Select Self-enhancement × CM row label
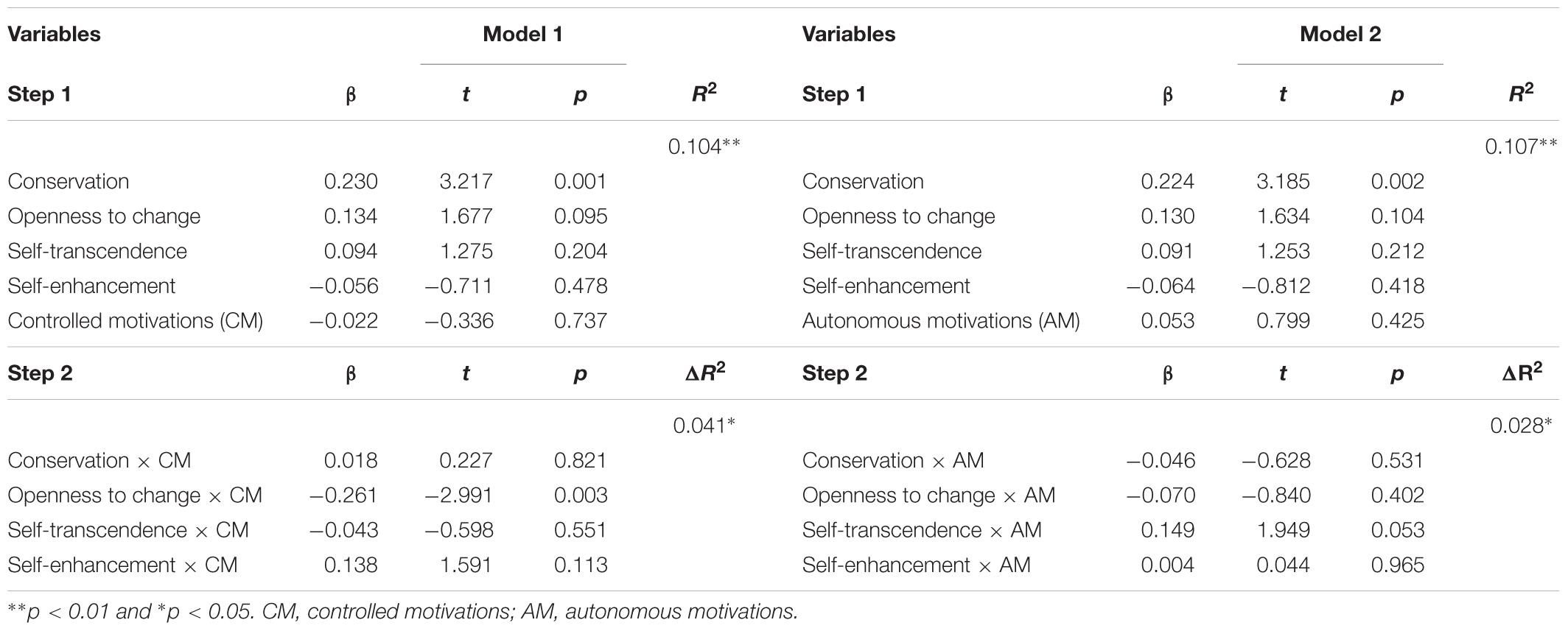This screenshot has width=1568, height=631. [122, 565]
